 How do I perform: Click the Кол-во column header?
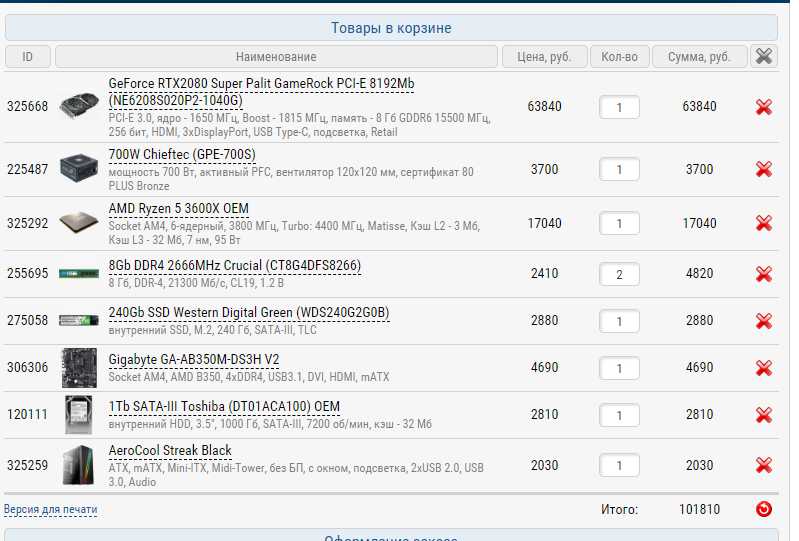coord(620,56)
